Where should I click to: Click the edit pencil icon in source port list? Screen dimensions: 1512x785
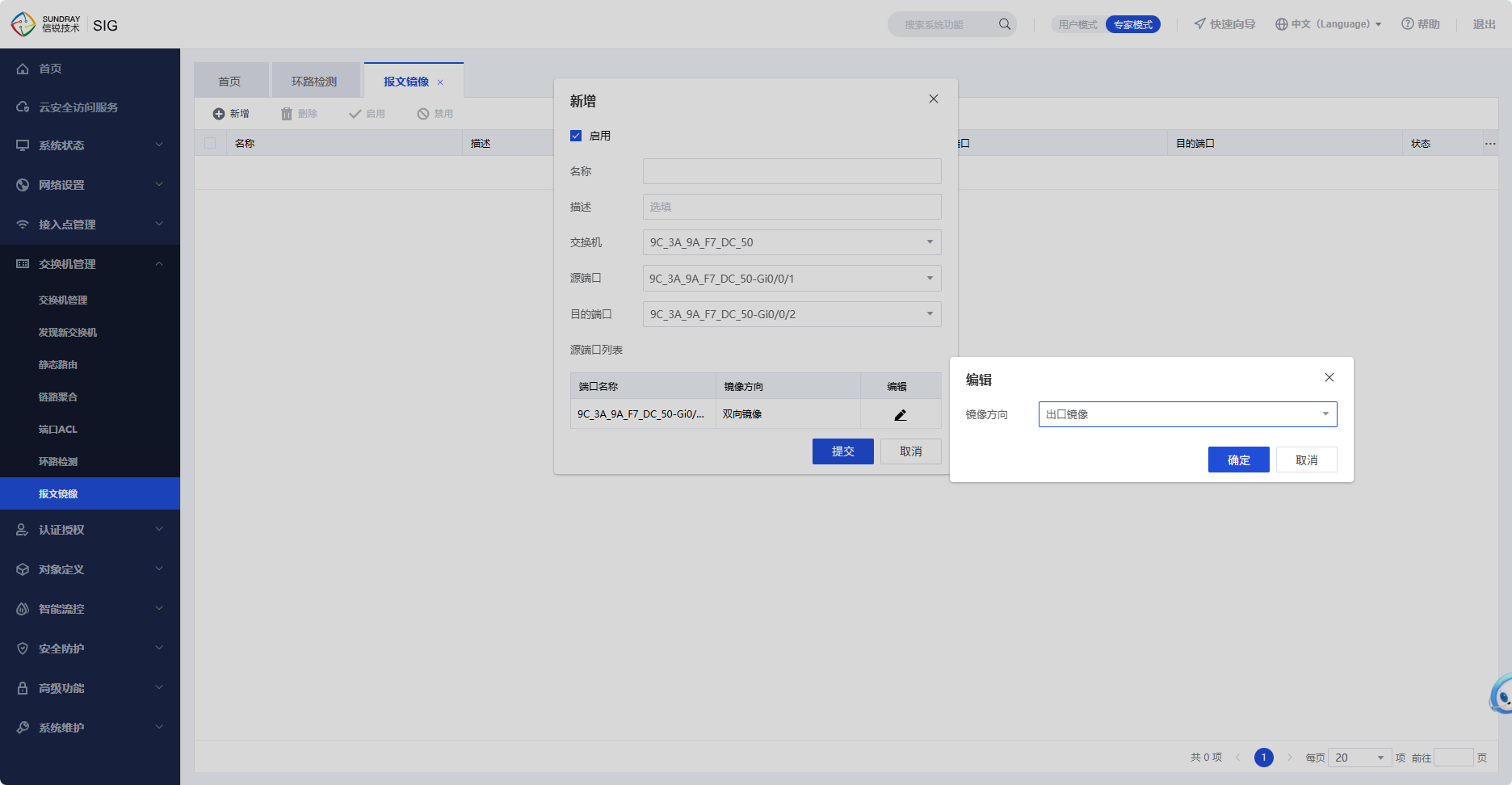click(901, 414)
